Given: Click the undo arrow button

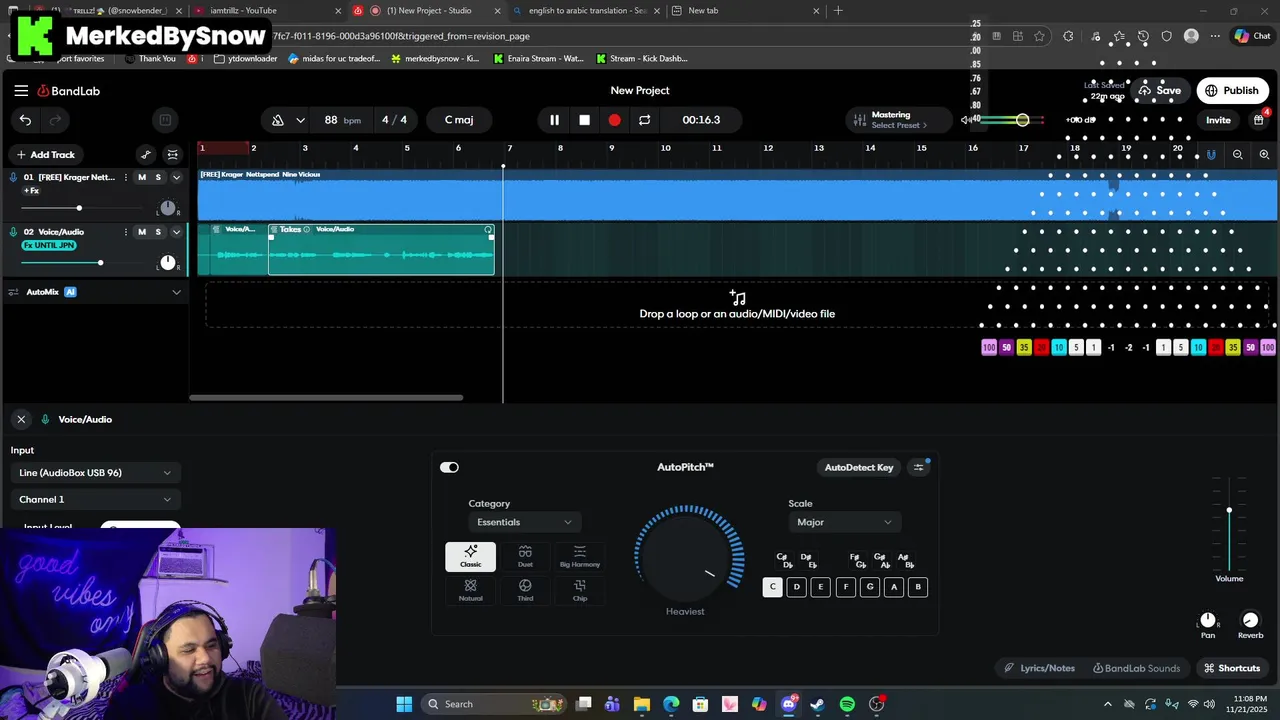Looking at the screenshot, I should tap(26, 120).
